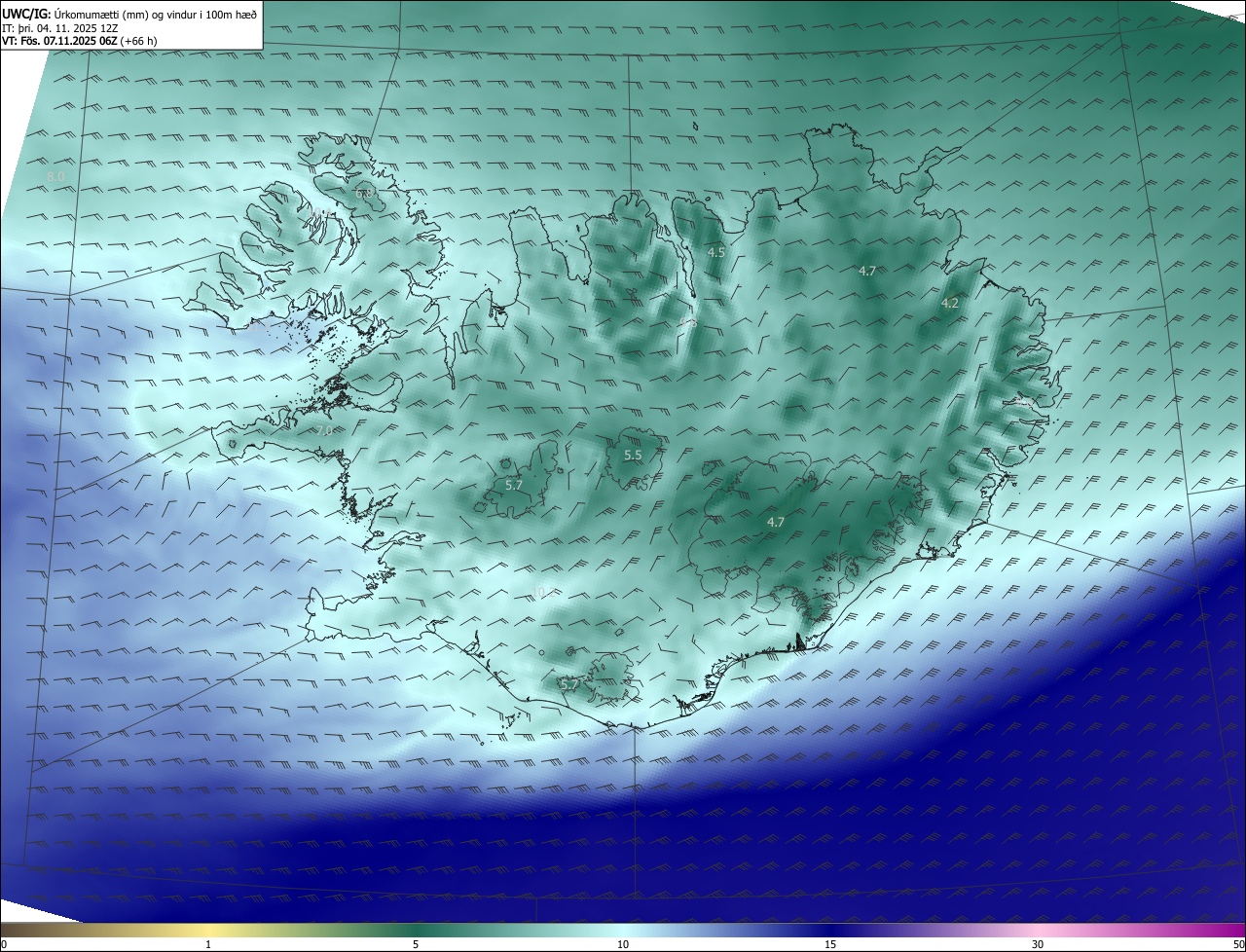Click the colorbar tick label 15
Viewport: 1246px width, 952px height.
point(830,944)
